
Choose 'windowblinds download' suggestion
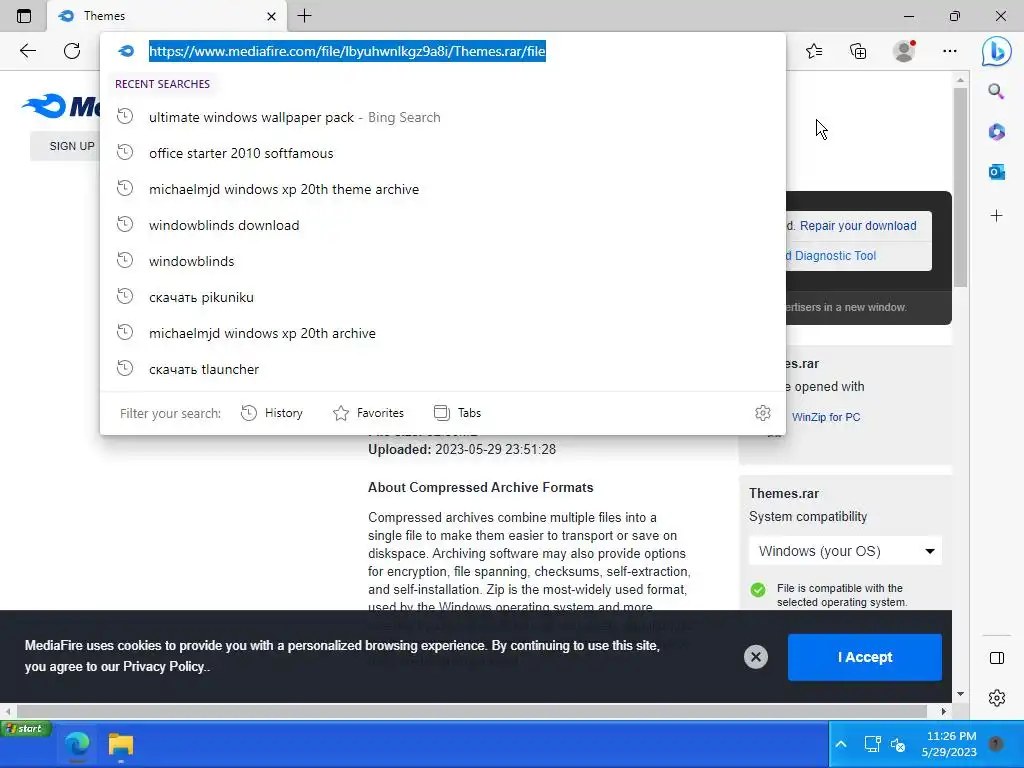point(443,225)
